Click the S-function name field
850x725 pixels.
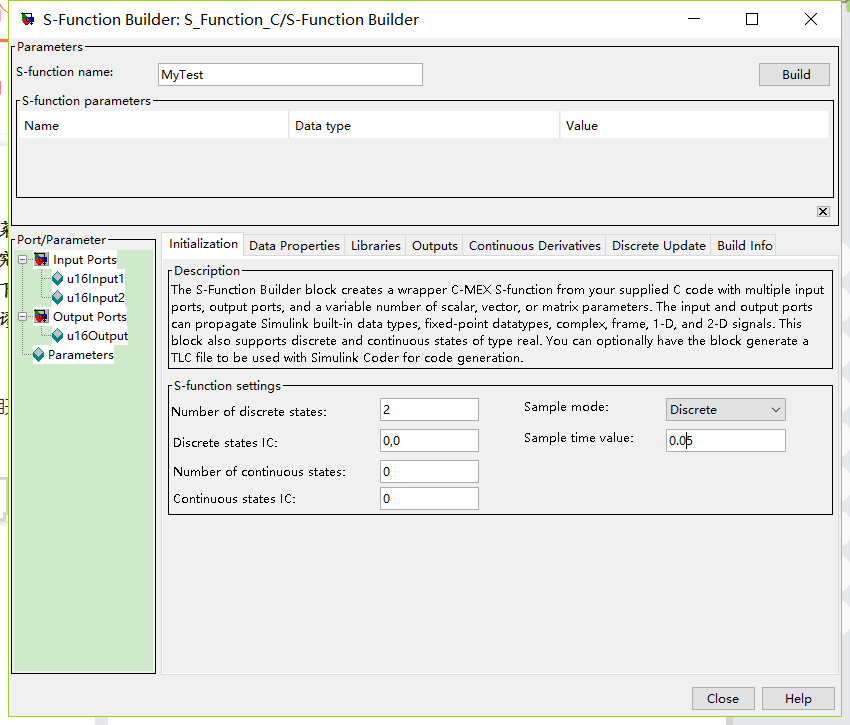[291, 75]
